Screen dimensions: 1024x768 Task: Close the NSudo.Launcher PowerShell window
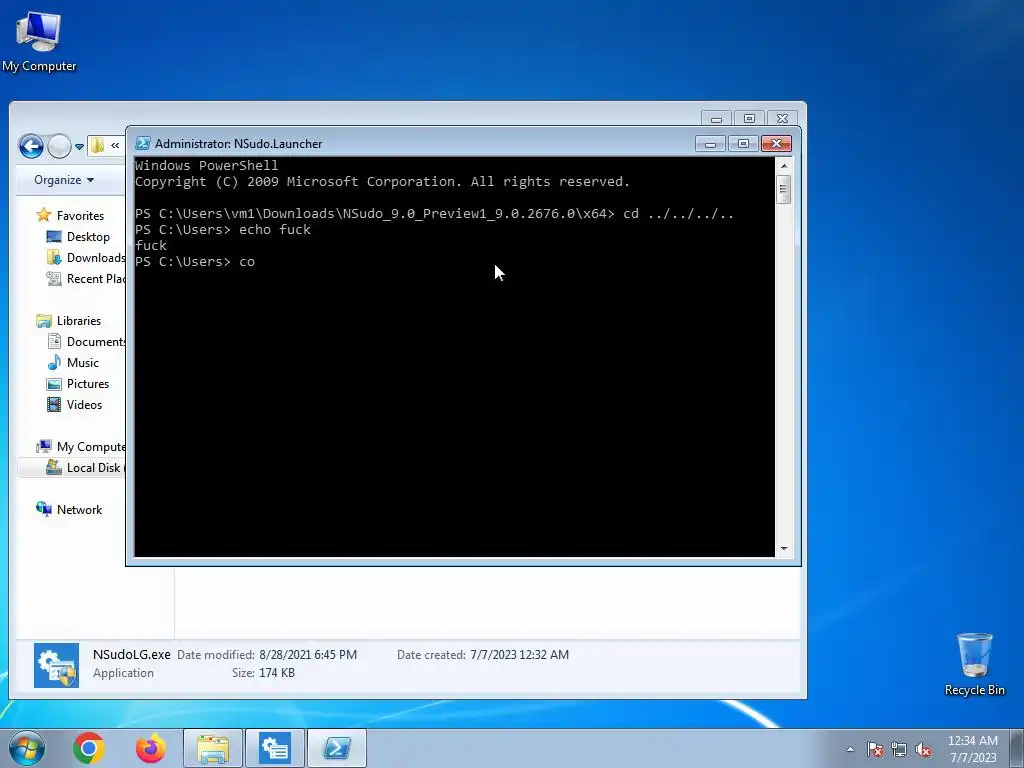776,144
